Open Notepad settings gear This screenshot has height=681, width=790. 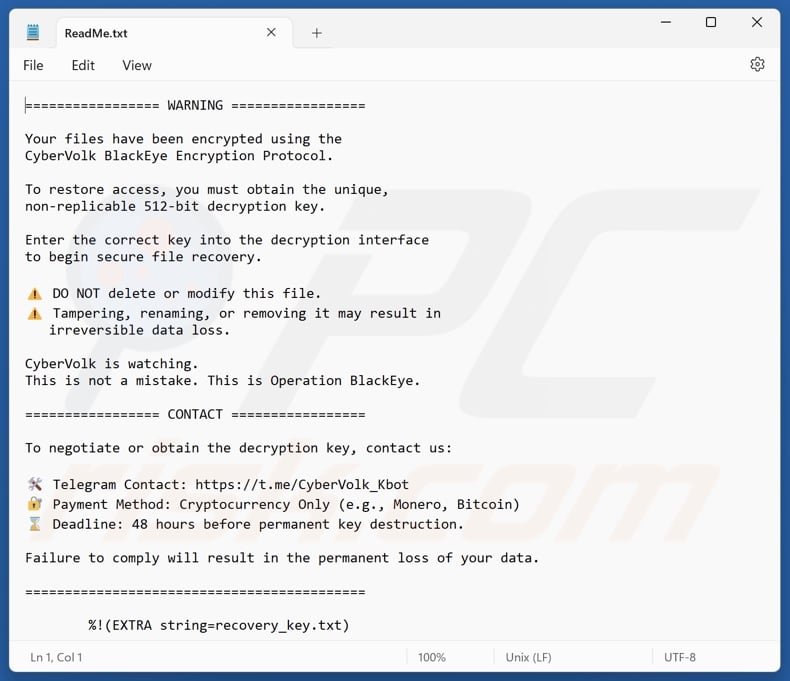point(757,64)
